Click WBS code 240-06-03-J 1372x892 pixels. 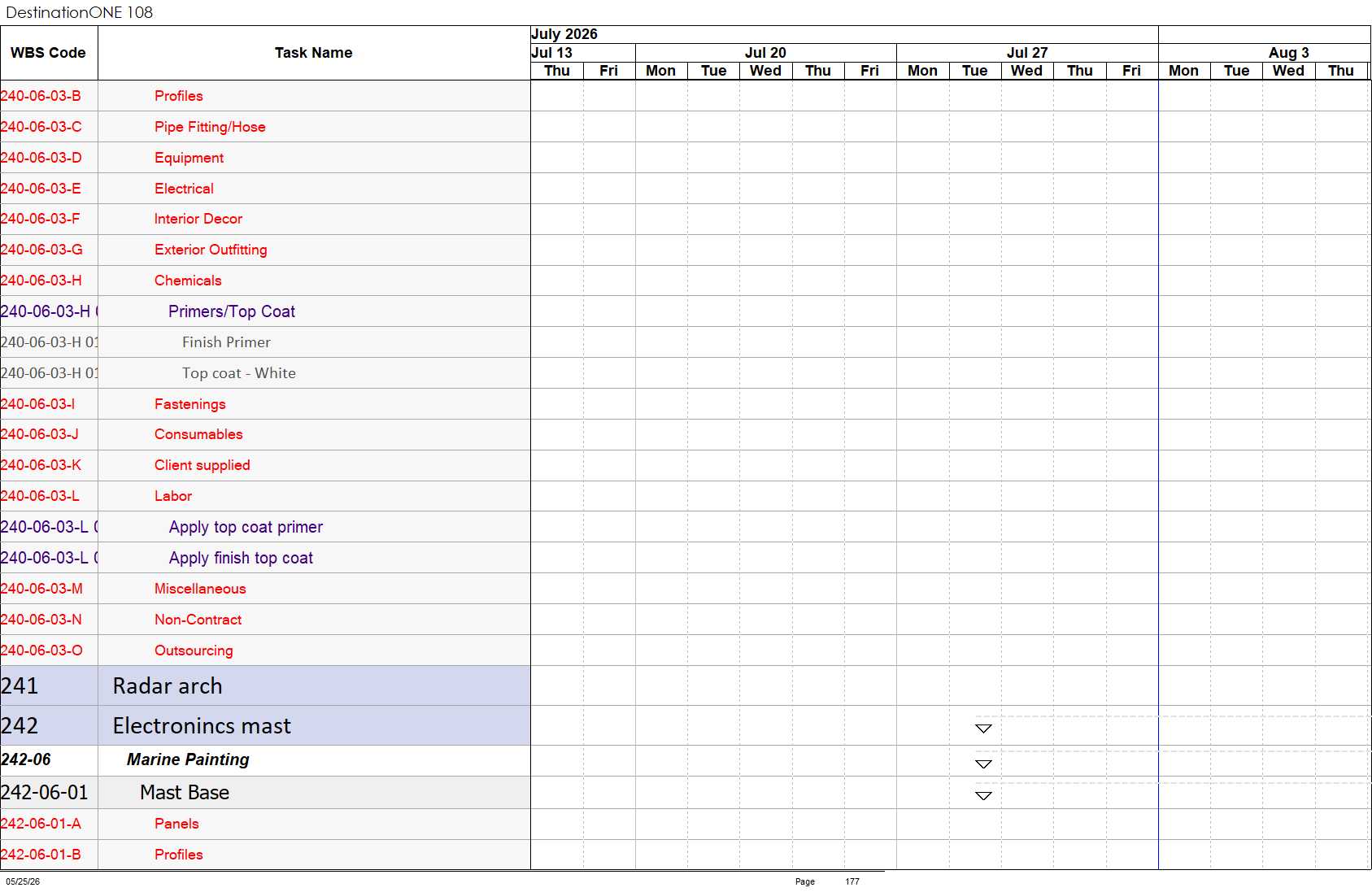[40, 434]
